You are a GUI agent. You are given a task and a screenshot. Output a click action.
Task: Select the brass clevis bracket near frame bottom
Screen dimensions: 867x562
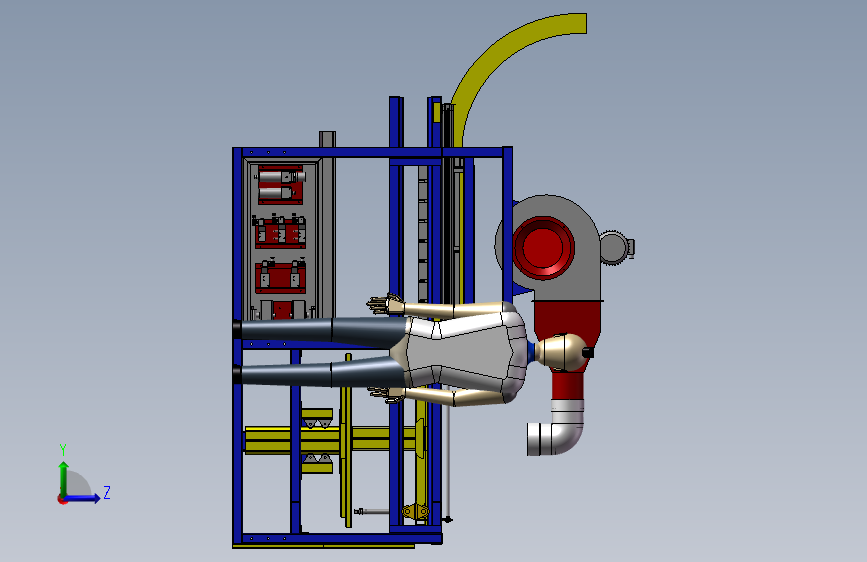415,512
